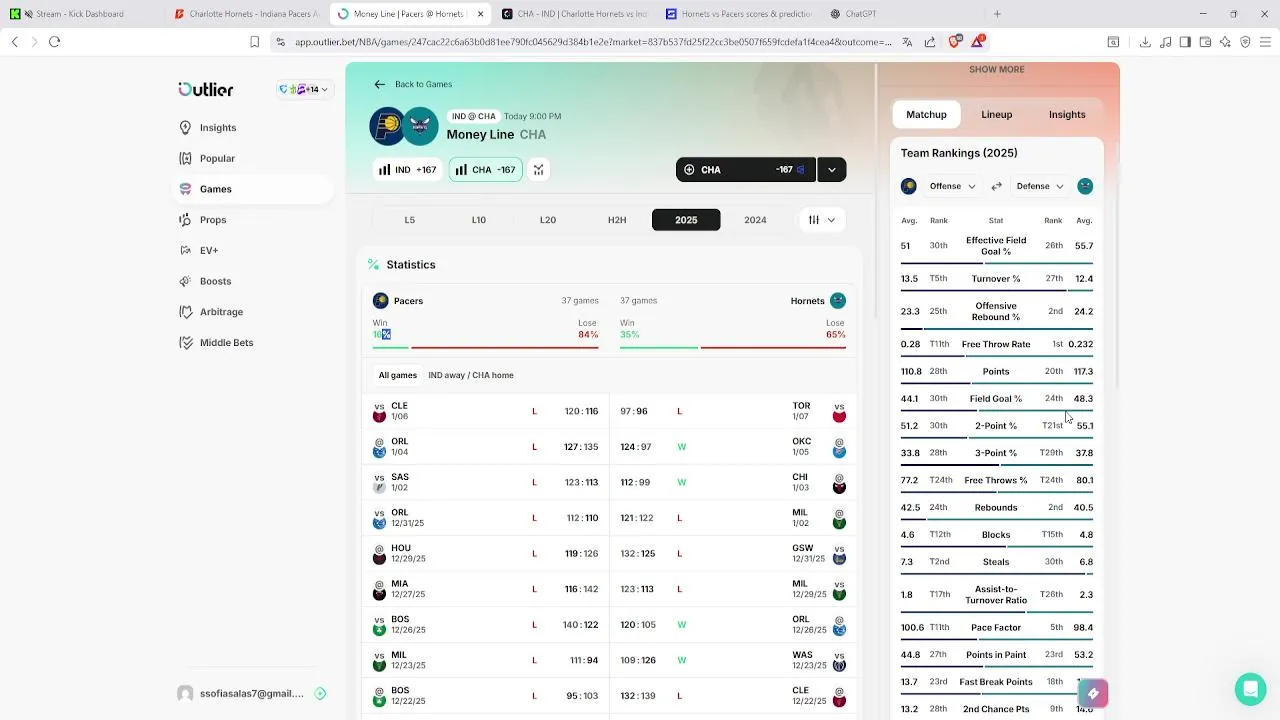Toggle the browser sidebar panel icon
The image size is (1280, 720).
[1185, 42]
